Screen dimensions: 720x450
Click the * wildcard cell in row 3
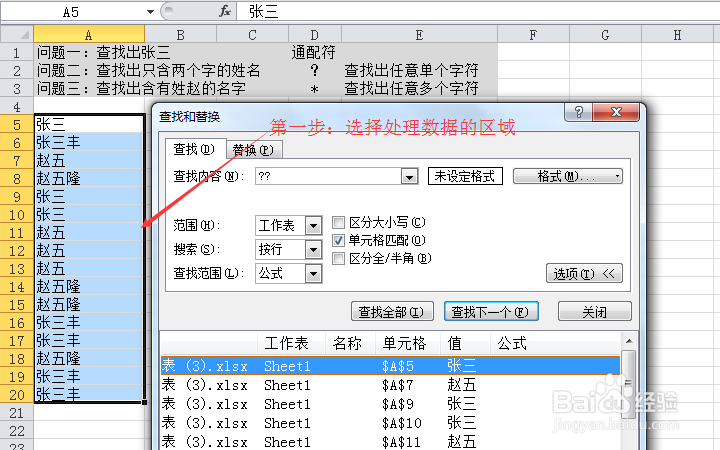tap(315, 88)
